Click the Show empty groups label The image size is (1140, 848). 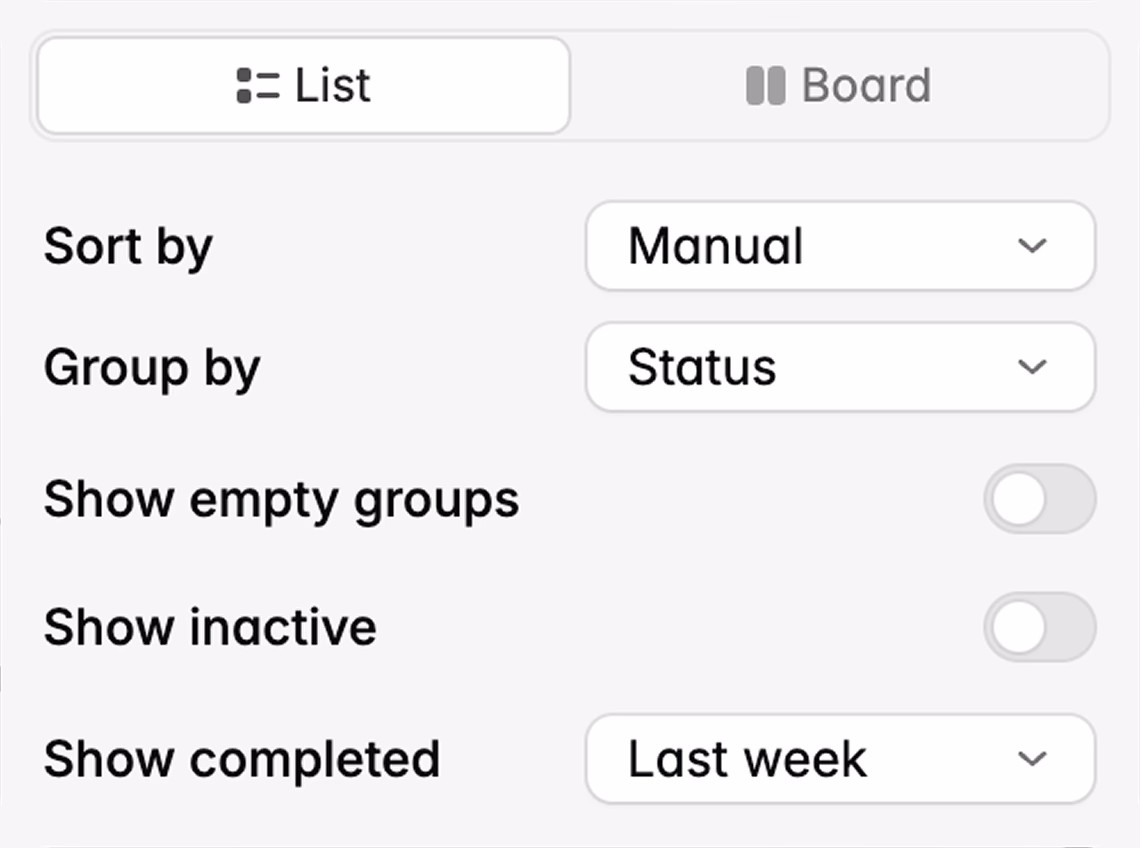281,498
